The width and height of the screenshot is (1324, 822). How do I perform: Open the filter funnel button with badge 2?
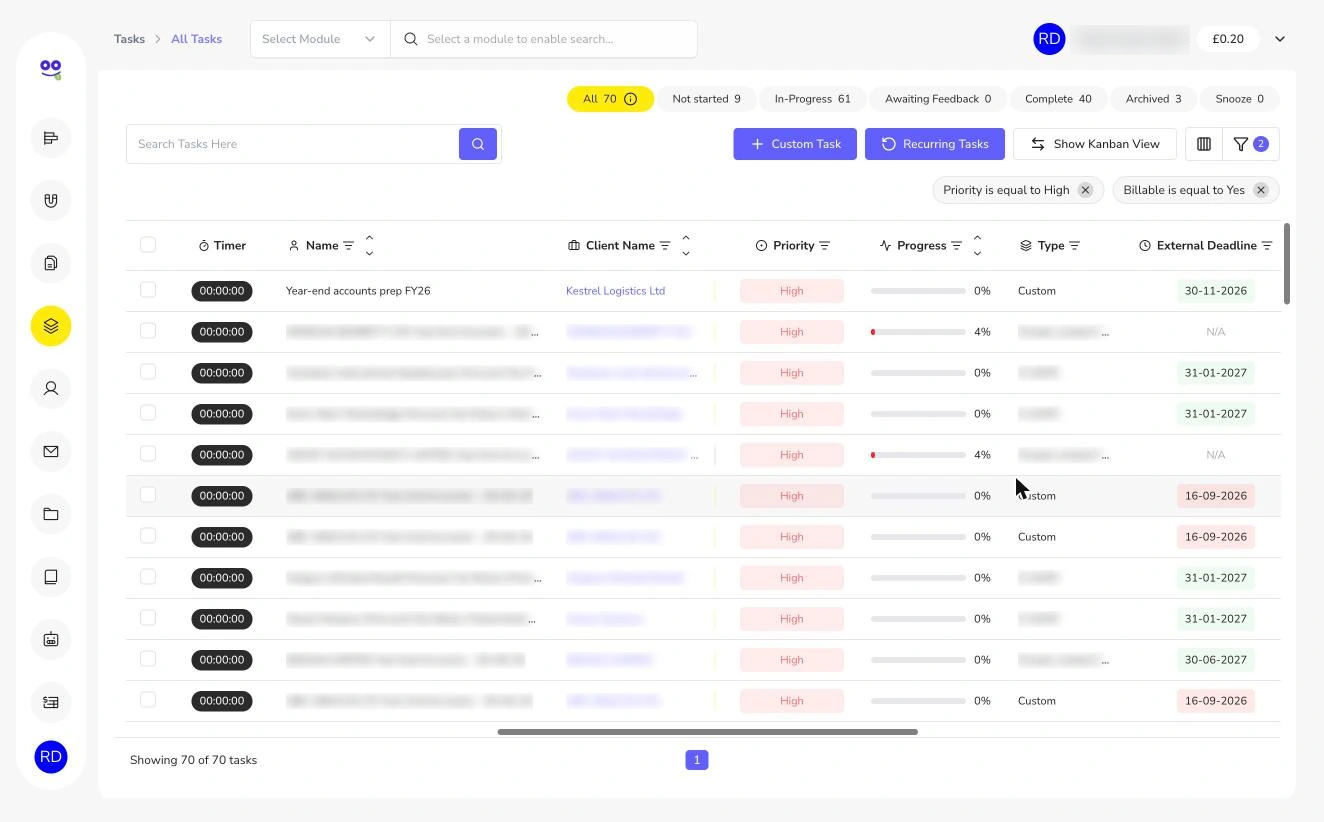coord(1250,144)
